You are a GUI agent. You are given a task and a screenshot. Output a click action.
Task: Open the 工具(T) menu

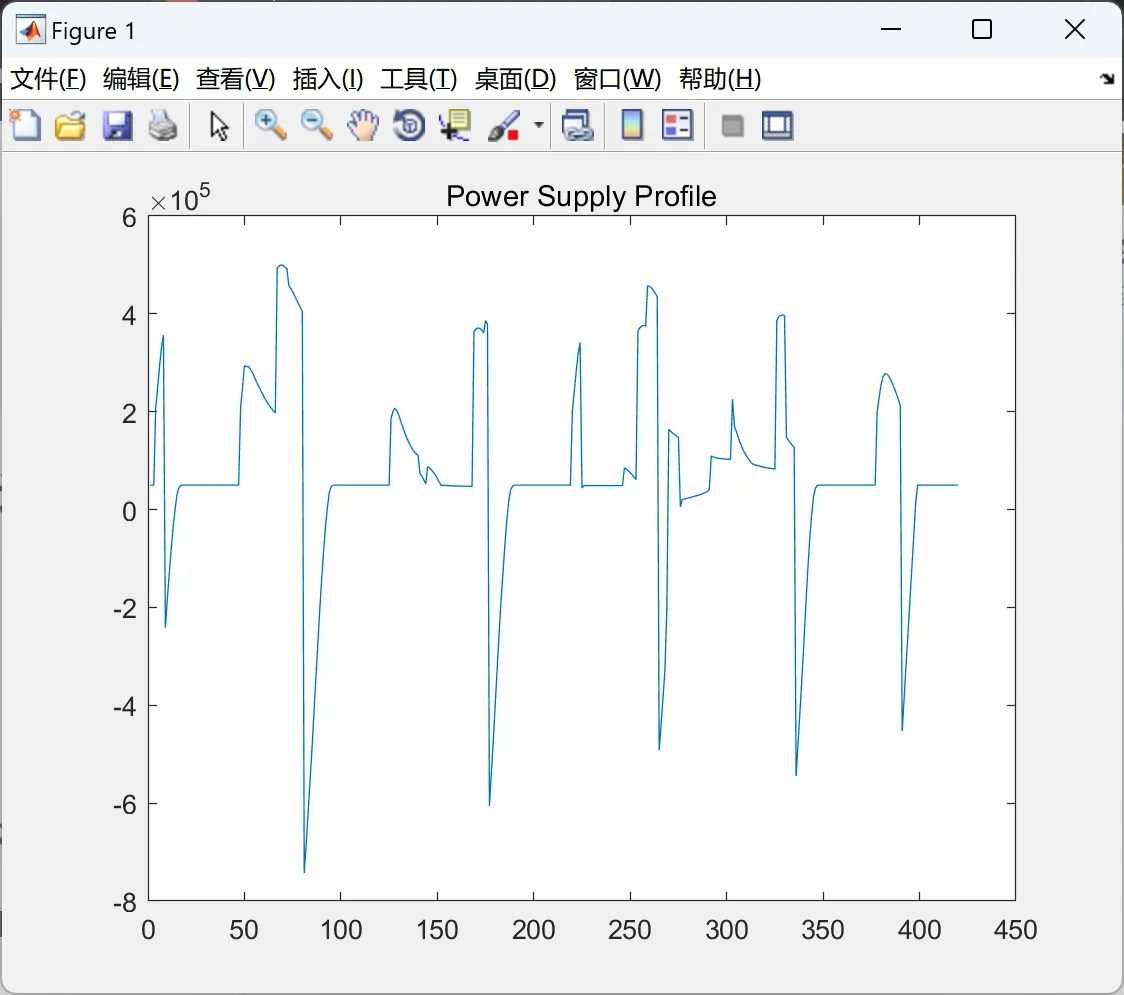(419, 79)
